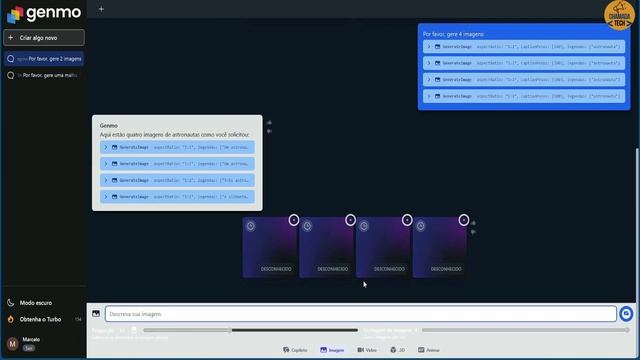Open the fourth DESCONHECIDO image card
Screen dimensions: 640x360
tap(440, 247)
